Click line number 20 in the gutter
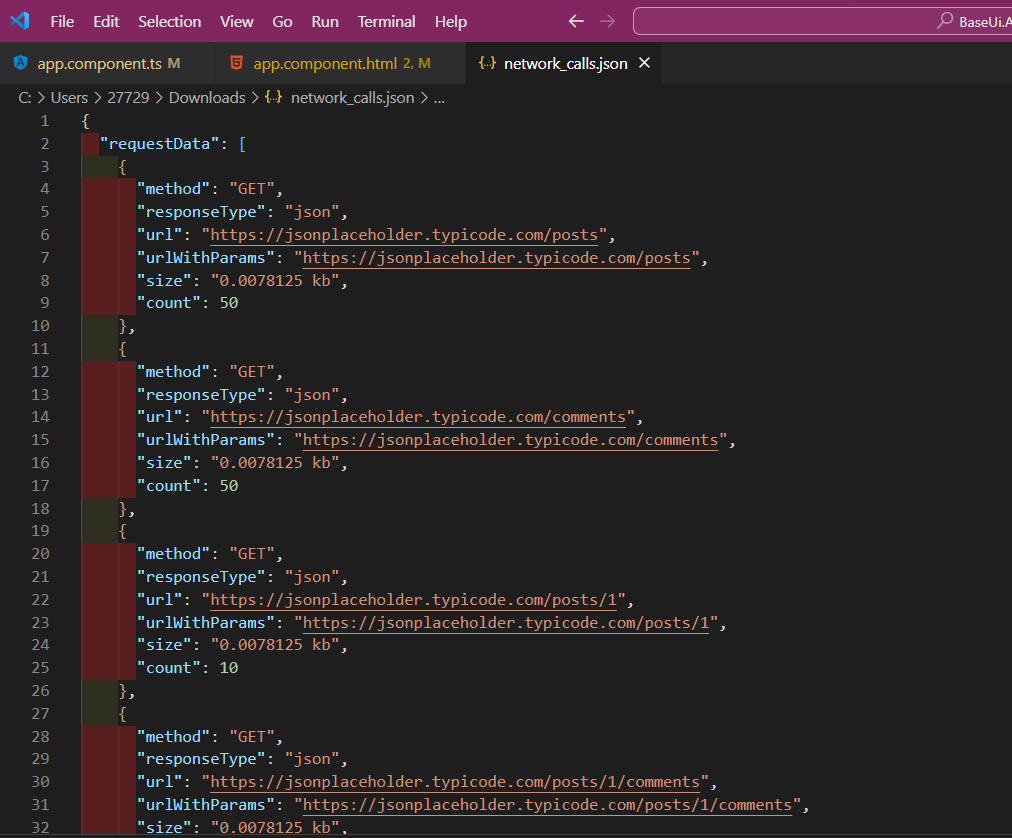Image resolution: width=1012 pixels, height=838 pixels. pos(40,553)
